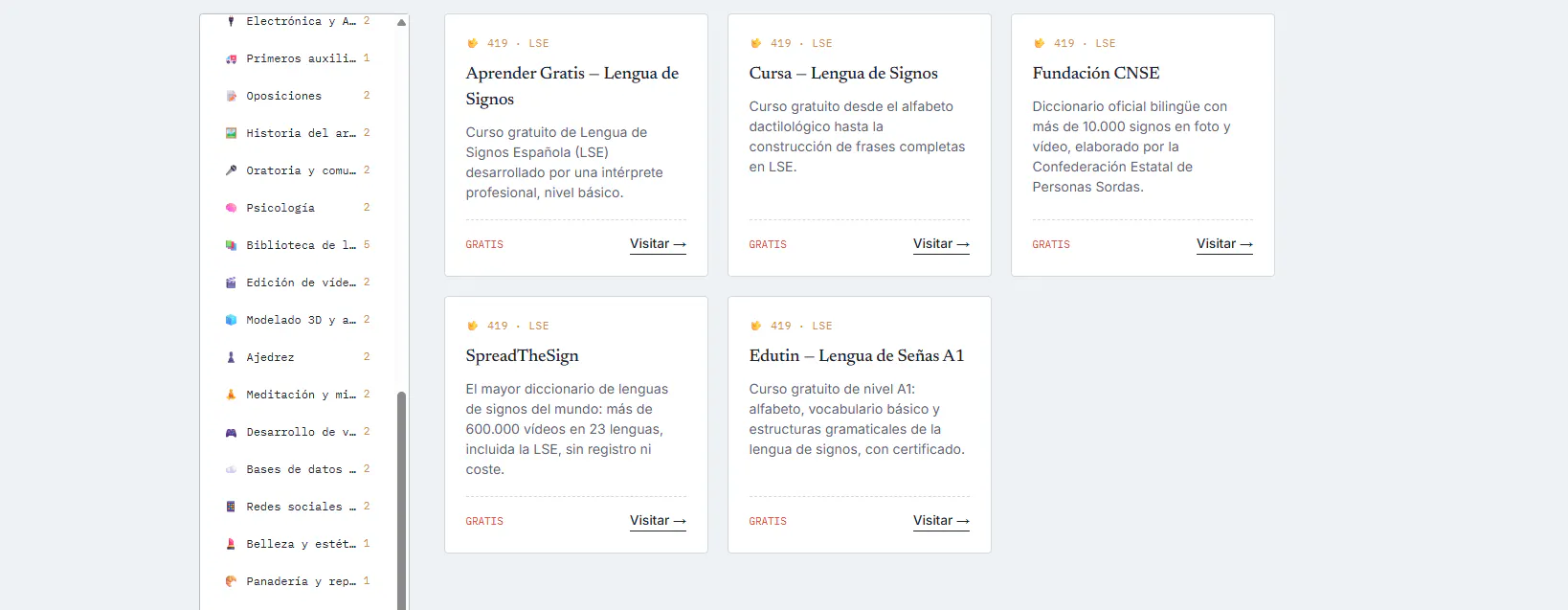The height and width of the screenshot is (610, 1568).
Task: Click Aprender Gratis – Lengua de Signos title
Action: coord(572,86)
